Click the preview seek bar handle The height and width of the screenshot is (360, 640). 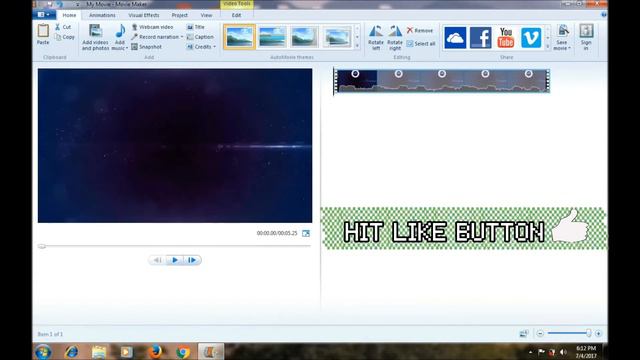point(42,247)
